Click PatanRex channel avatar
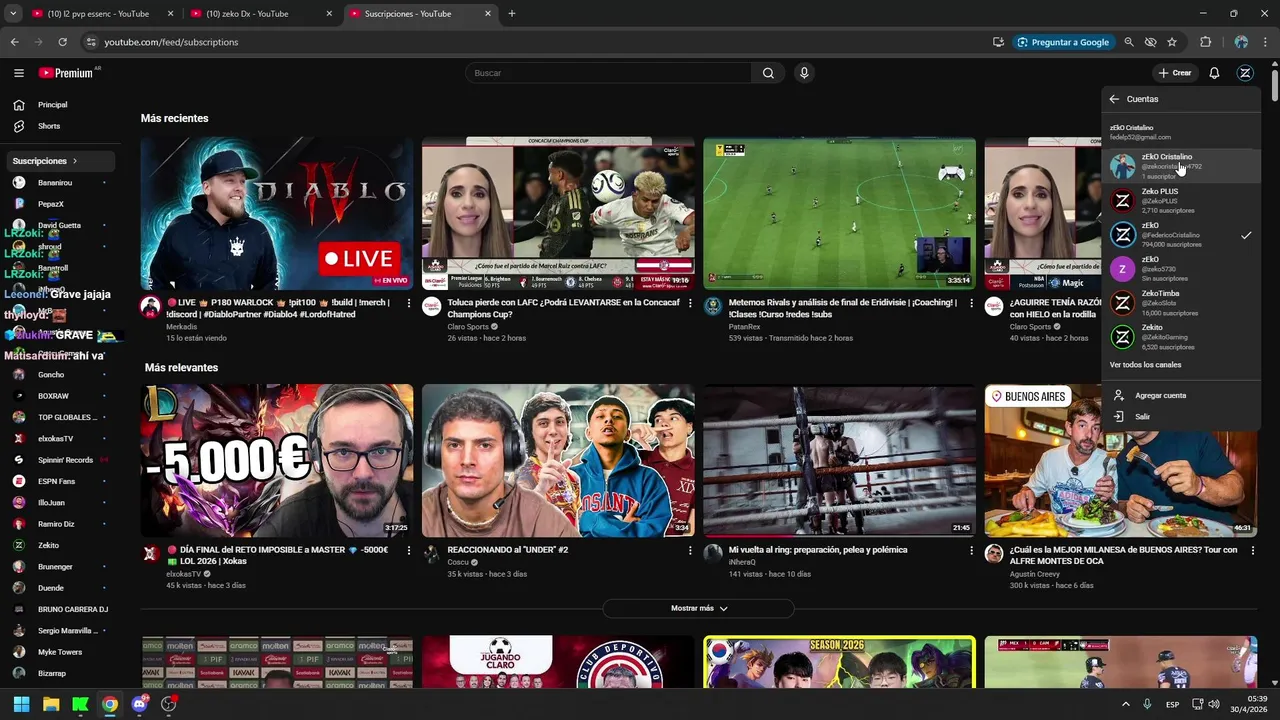This screenshot has width=1280, height=720. pos(713,306)
